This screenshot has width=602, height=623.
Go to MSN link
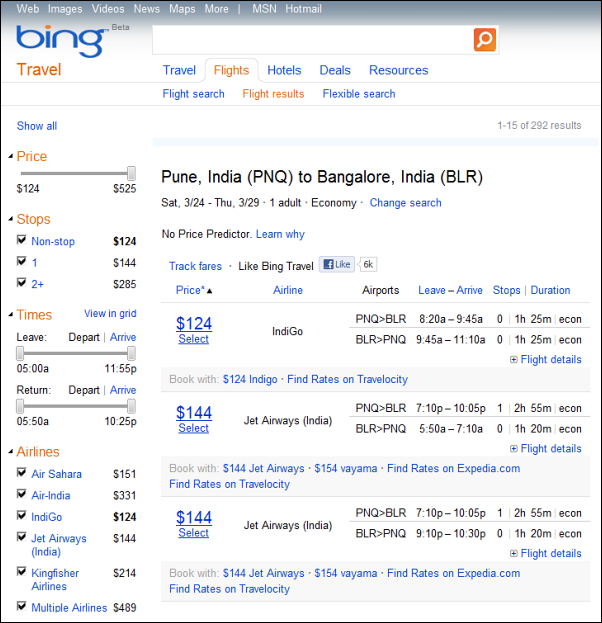pyautogui.click(x=264, y=9)
